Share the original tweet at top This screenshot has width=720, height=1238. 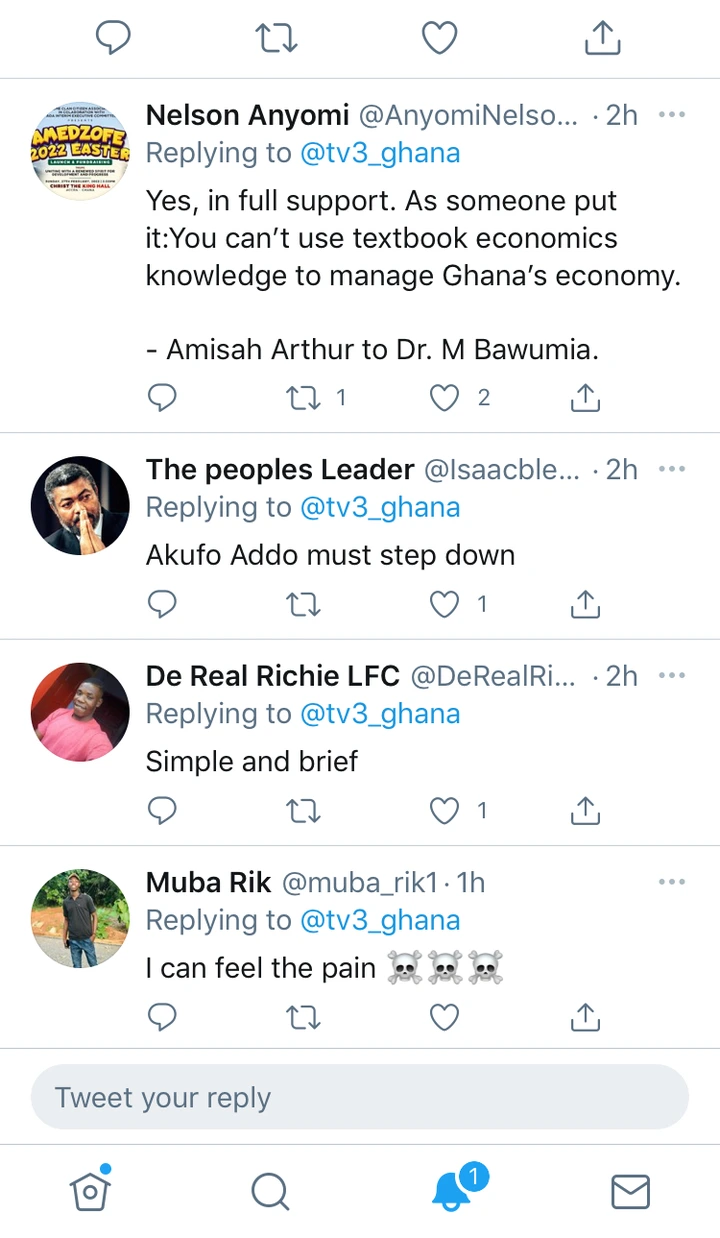(x=602, y=38)
